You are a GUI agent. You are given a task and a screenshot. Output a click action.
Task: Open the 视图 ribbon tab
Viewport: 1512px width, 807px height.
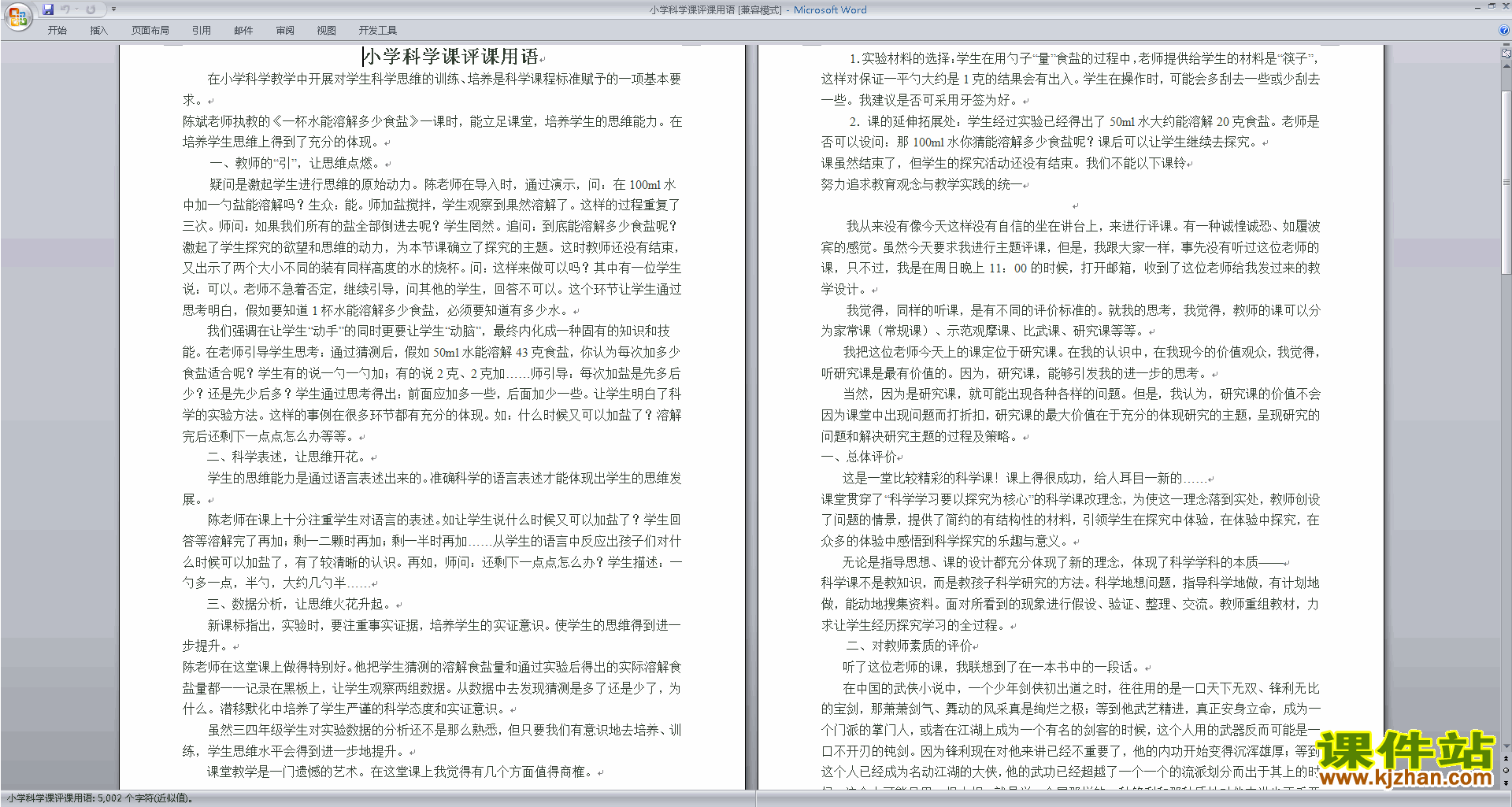[326, 31]
